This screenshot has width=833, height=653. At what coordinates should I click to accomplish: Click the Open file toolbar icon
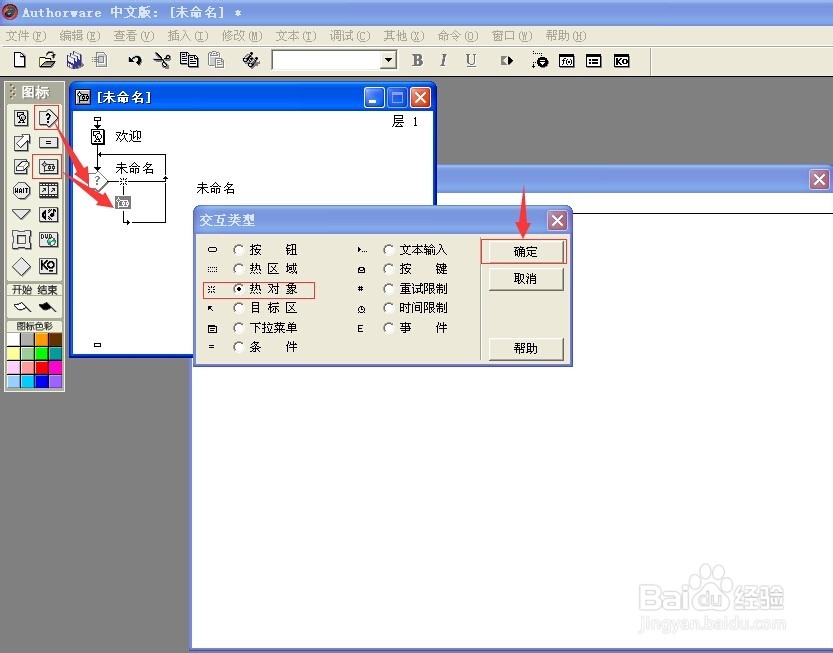[46, 61]
